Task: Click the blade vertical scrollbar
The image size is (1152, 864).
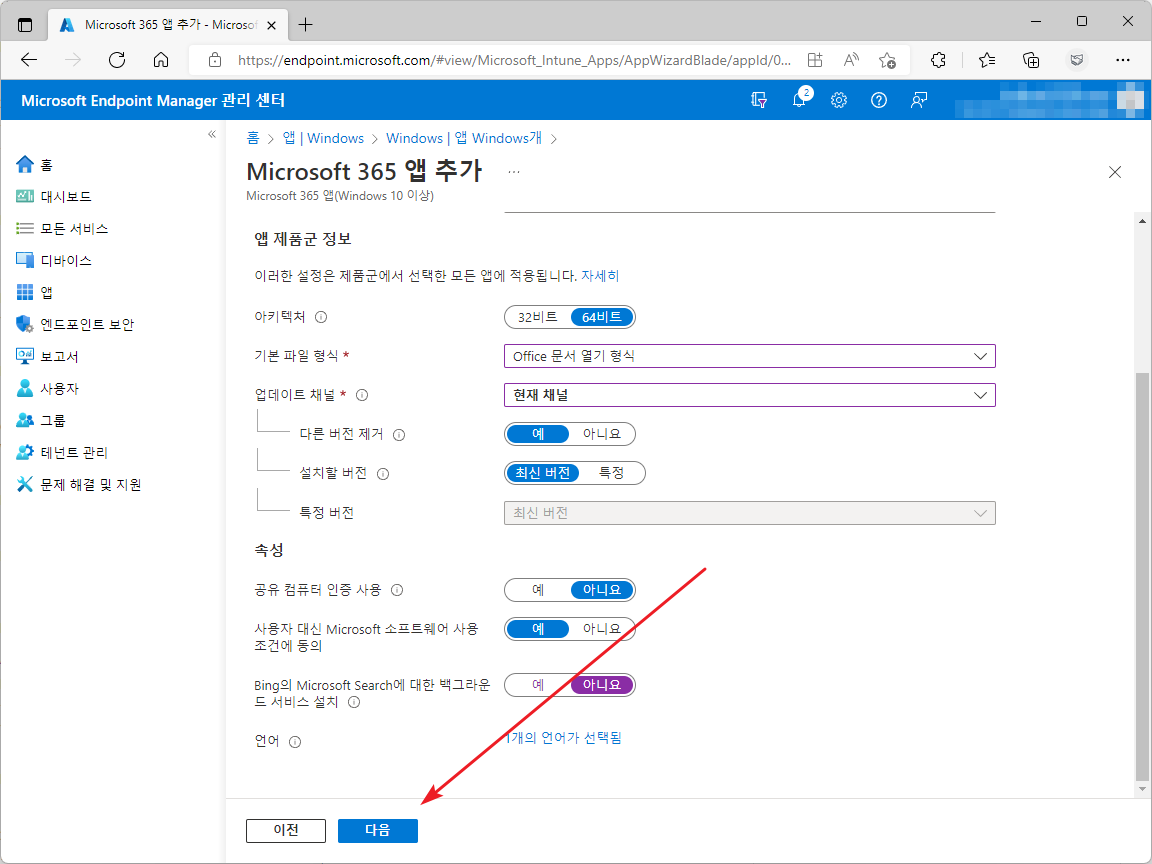Action: point(1142,577)
